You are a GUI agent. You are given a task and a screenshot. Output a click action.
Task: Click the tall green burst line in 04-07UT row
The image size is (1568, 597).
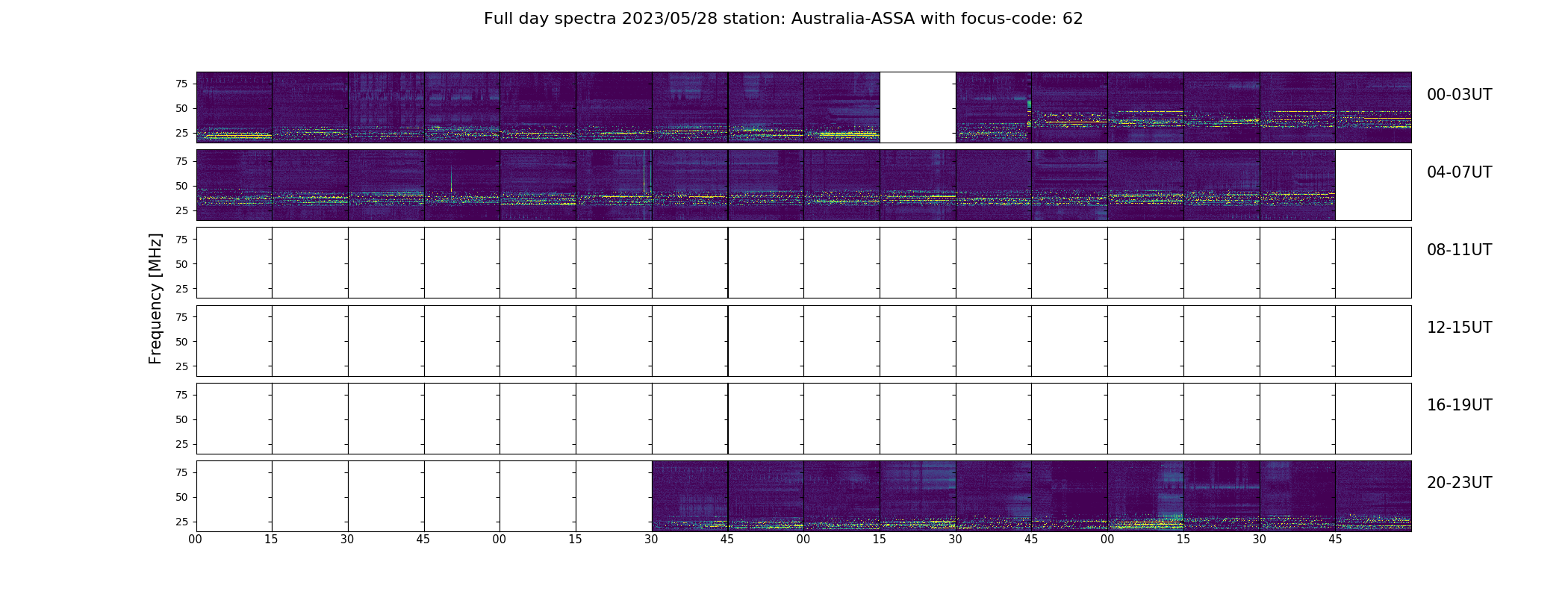tap(644, 172)
